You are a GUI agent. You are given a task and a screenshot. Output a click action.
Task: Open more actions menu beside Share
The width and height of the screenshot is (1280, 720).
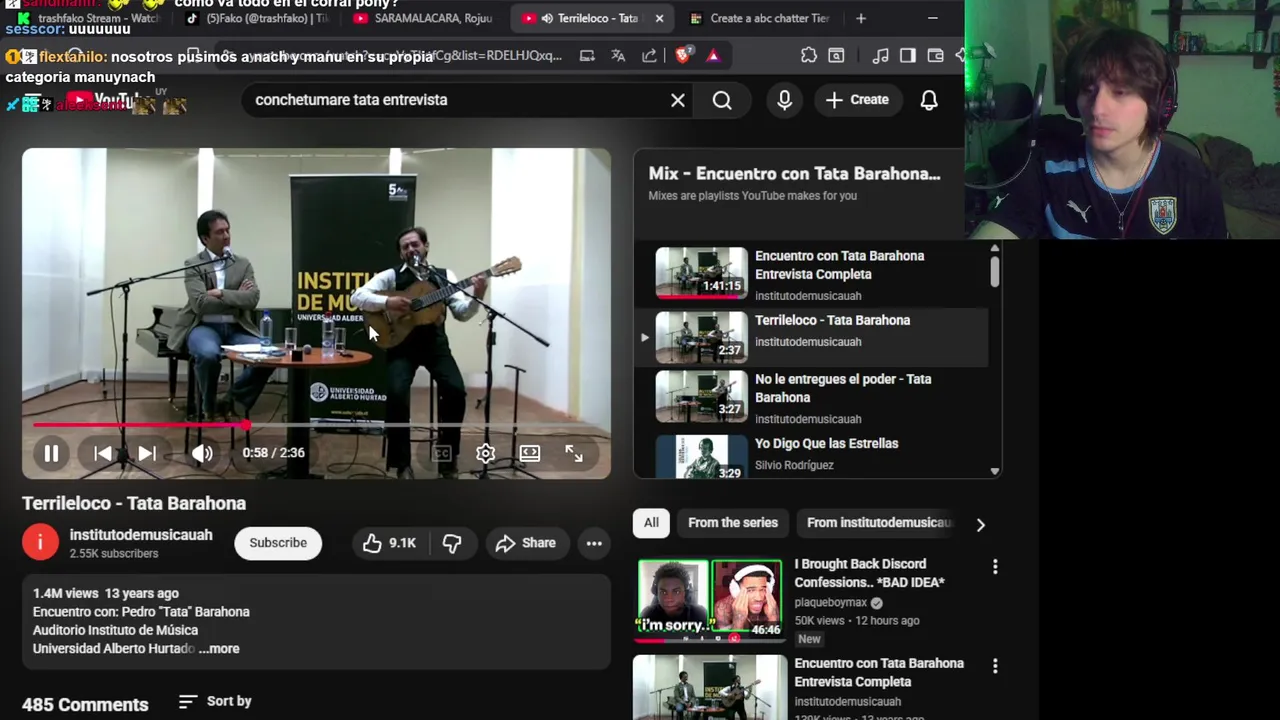coord(594,543)
